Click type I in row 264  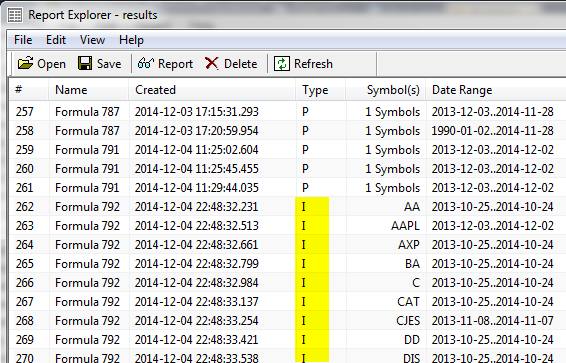(x=304, y=245)
